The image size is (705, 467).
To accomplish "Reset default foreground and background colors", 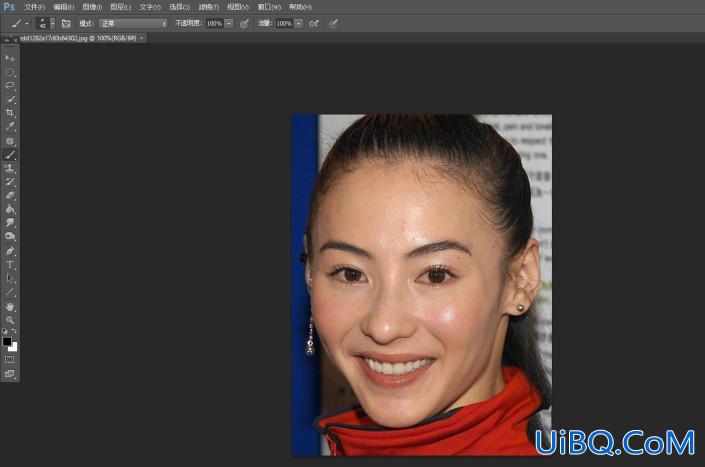I will pos(5,331).
